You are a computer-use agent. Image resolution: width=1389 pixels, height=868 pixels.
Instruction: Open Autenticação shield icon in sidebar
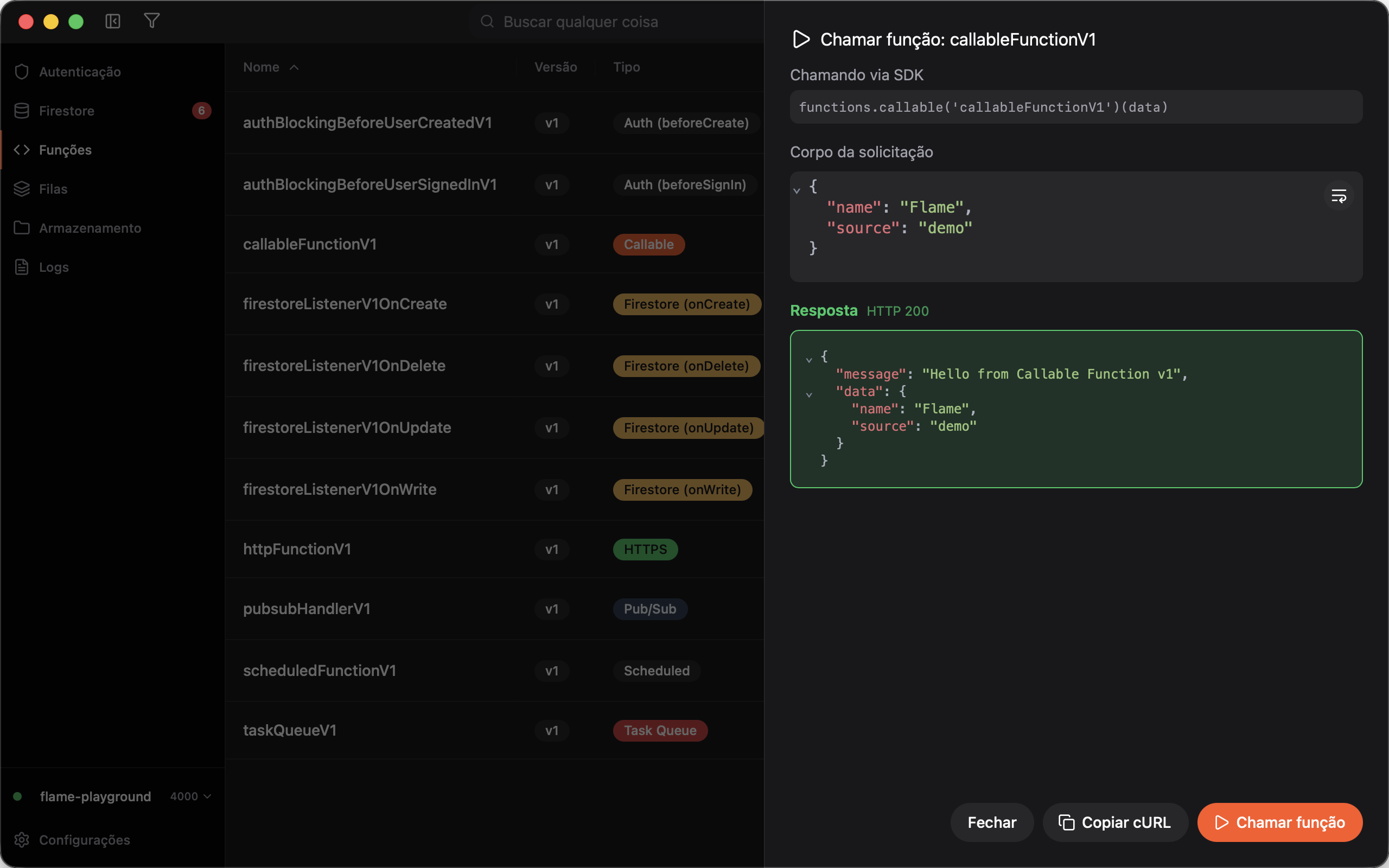click(x=22, y=72)
